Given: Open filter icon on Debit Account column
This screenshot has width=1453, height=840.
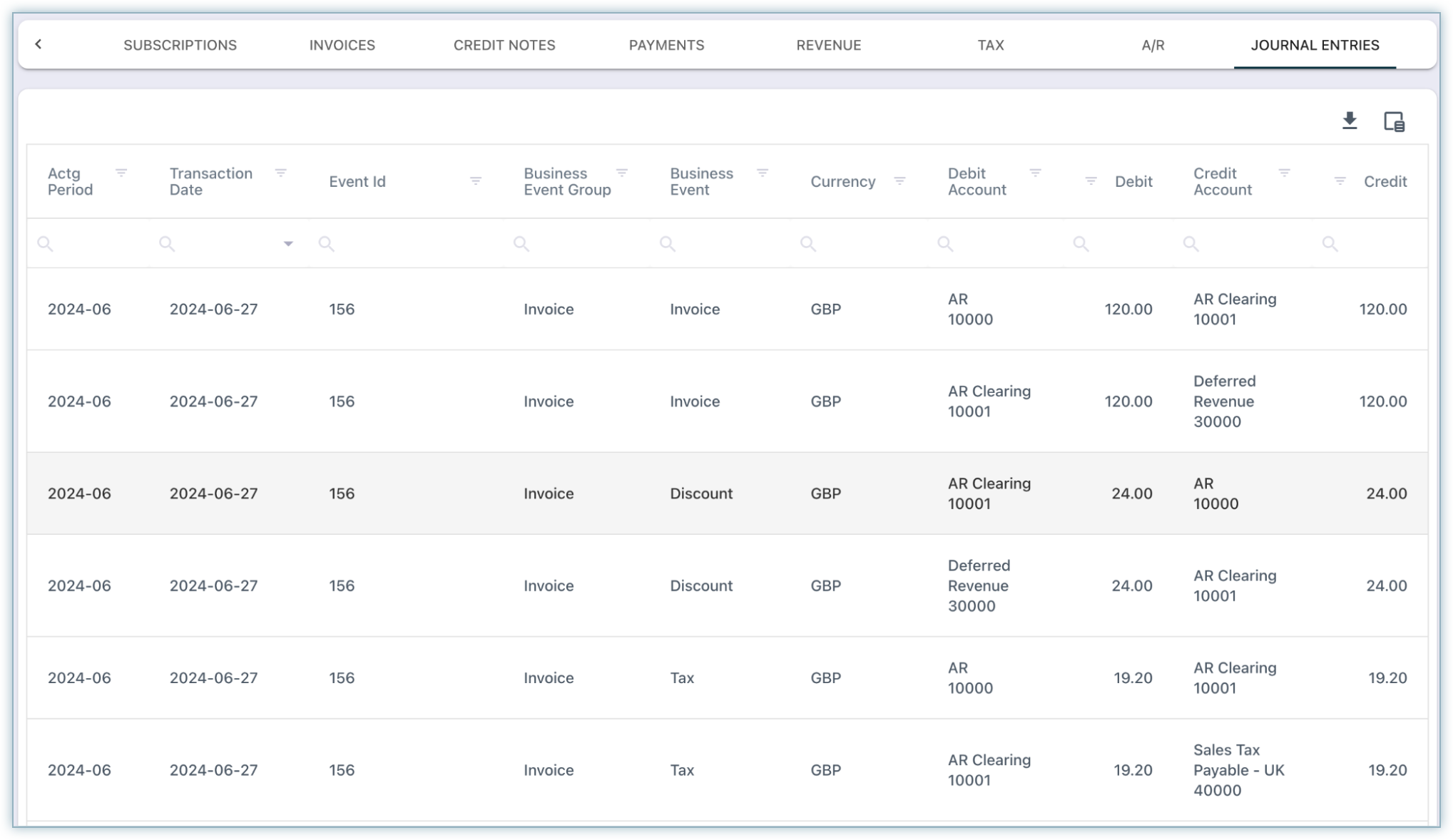Looking at the screenshot, I should tap(1035, 173).
